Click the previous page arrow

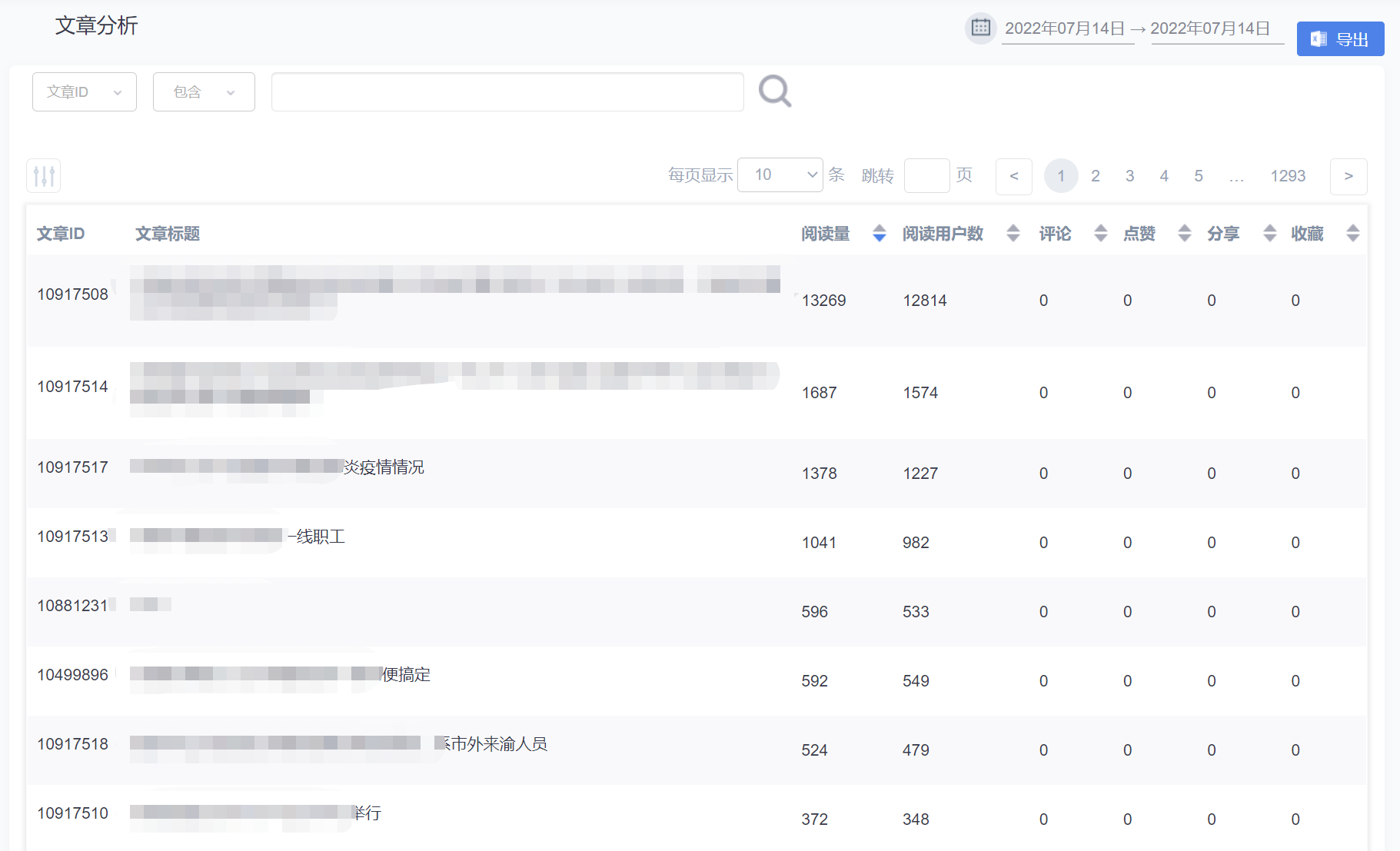(1013, 176)
